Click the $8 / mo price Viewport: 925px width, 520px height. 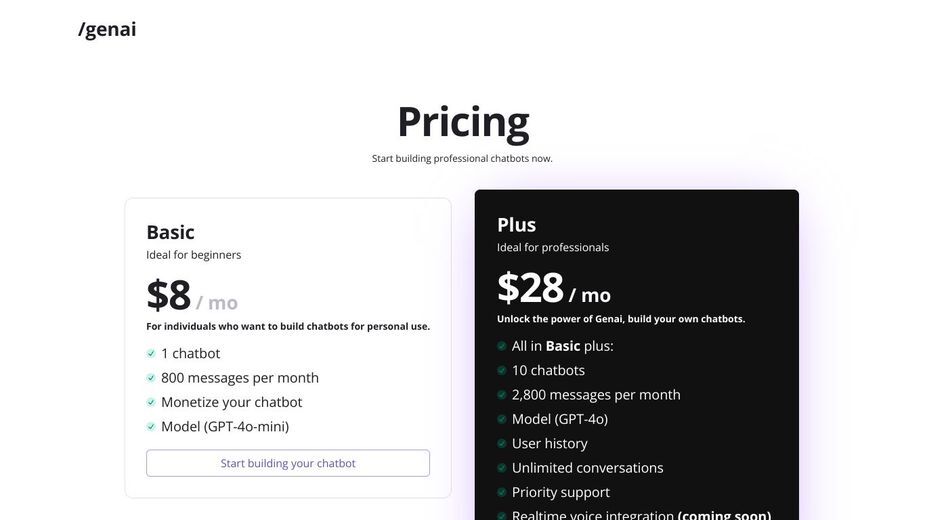coord(192,296)
